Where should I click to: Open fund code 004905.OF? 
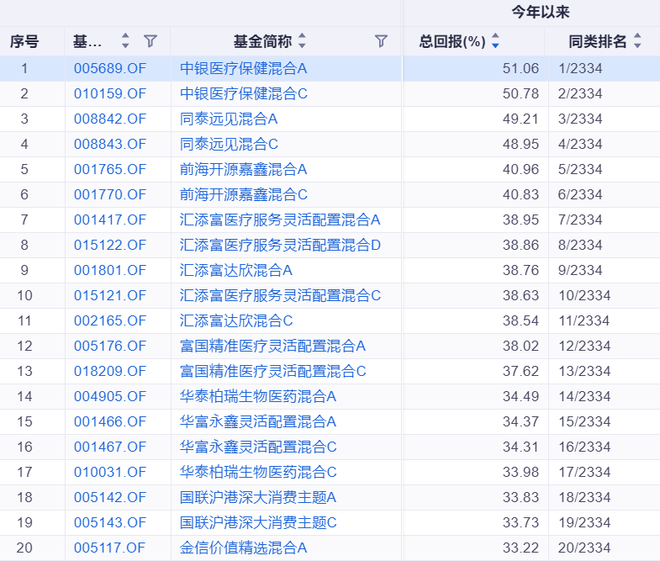pos(110,396)
